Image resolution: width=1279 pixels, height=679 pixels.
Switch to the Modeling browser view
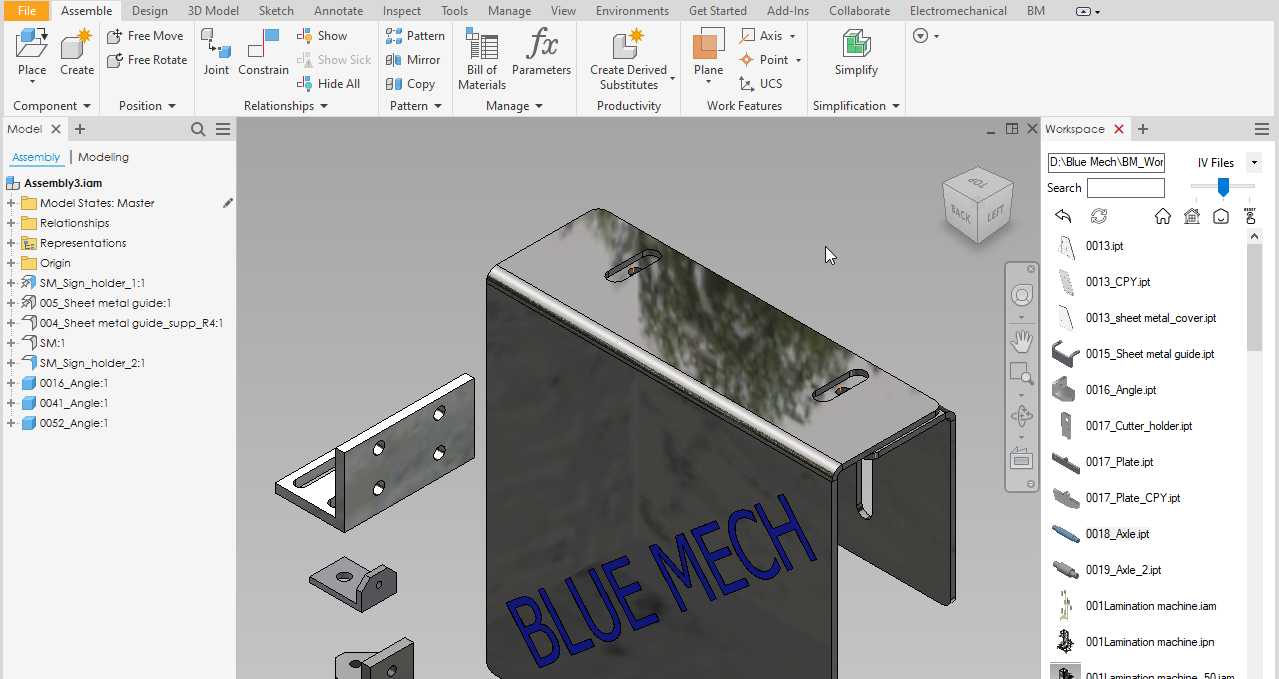pyautogui.click(x=103, y=157)
